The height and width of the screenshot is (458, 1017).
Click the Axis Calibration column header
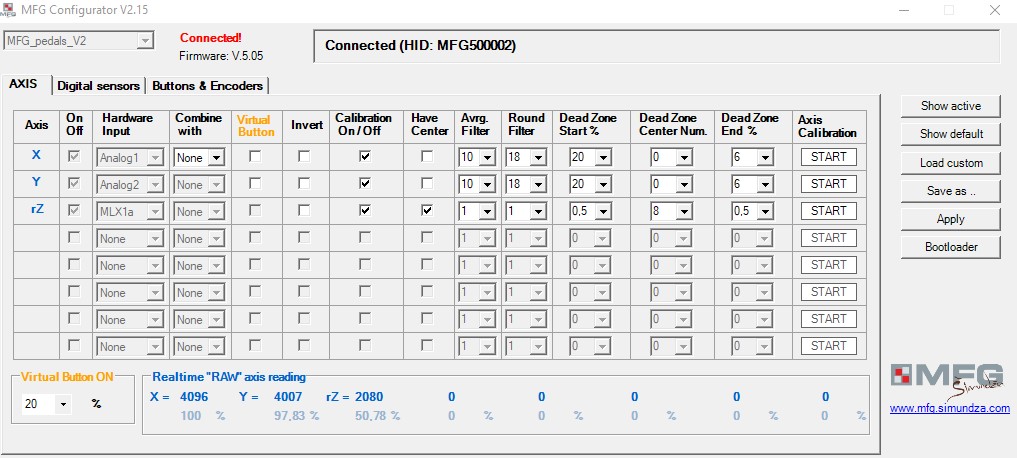click(x=828, y=127)
